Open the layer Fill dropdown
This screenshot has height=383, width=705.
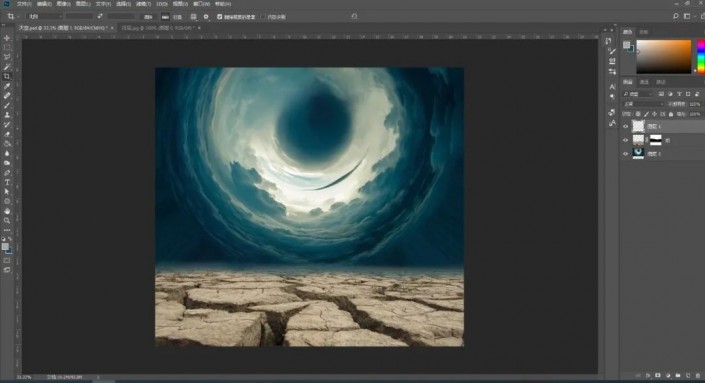click(695, 114)
